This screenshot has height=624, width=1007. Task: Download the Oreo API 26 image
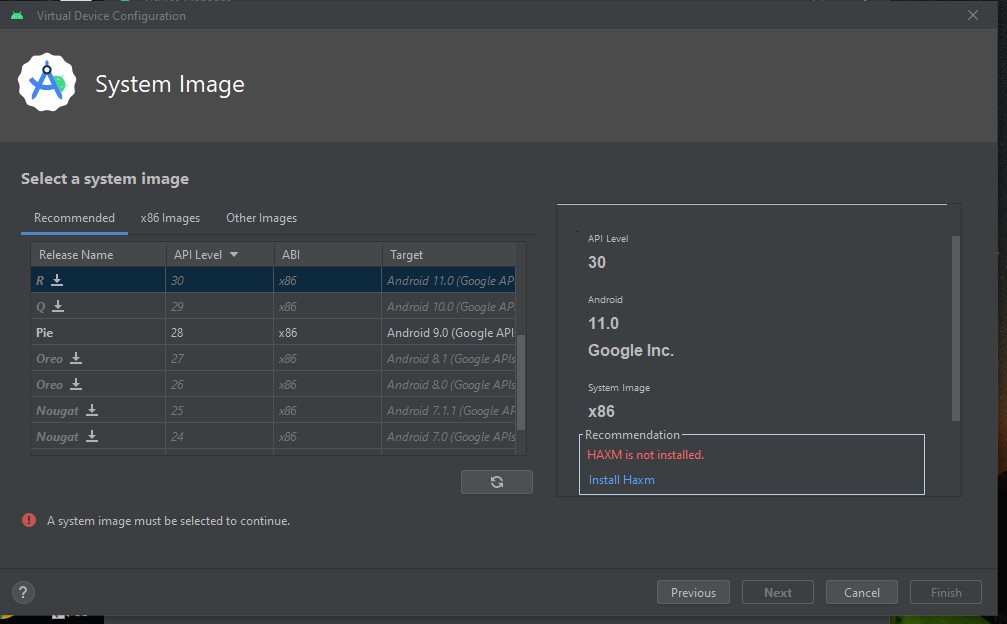coord(76,385)
